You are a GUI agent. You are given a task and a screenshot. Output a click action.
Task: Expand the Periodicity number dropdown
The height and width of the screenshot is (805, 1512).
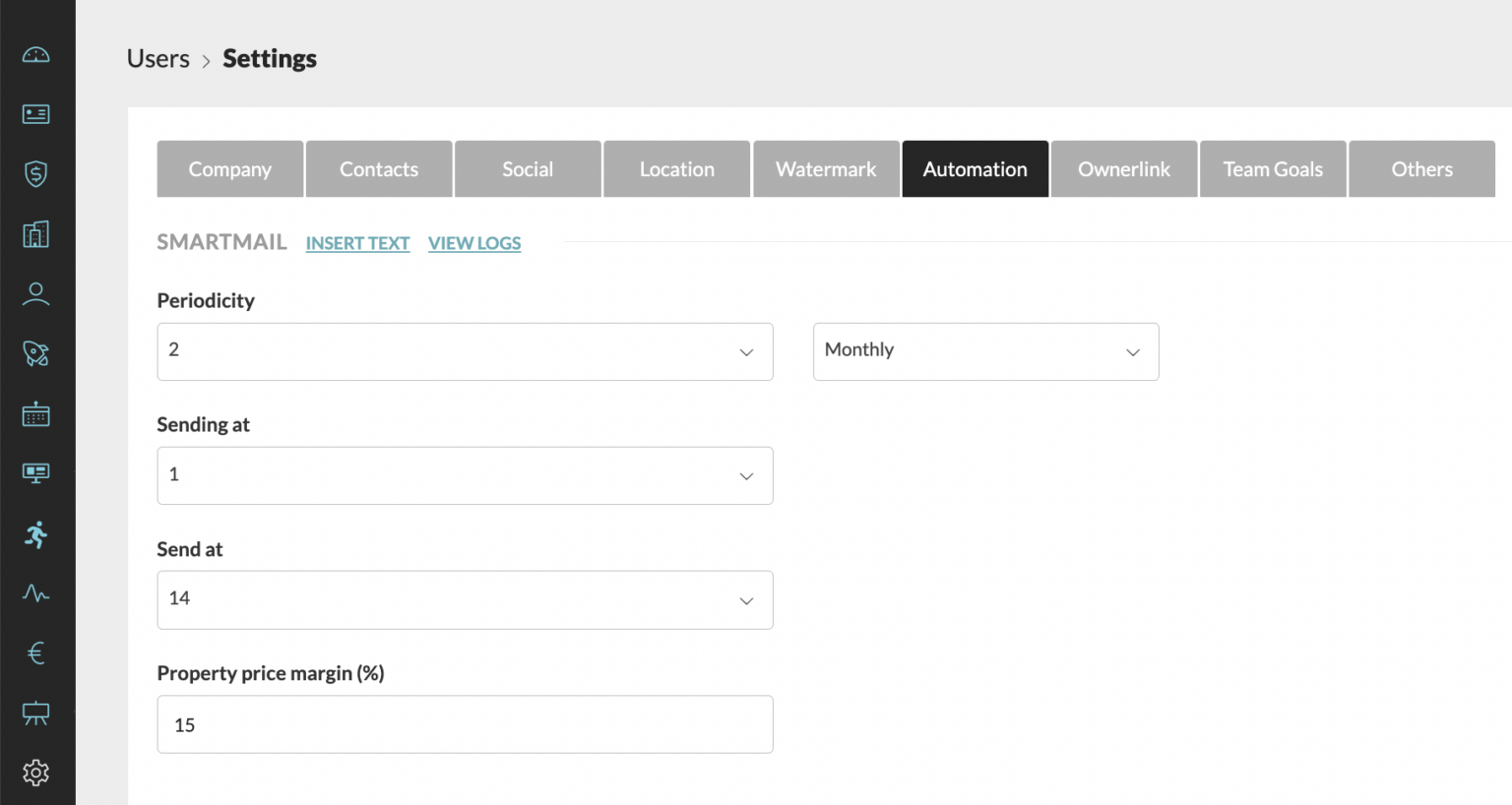(465, 351)
